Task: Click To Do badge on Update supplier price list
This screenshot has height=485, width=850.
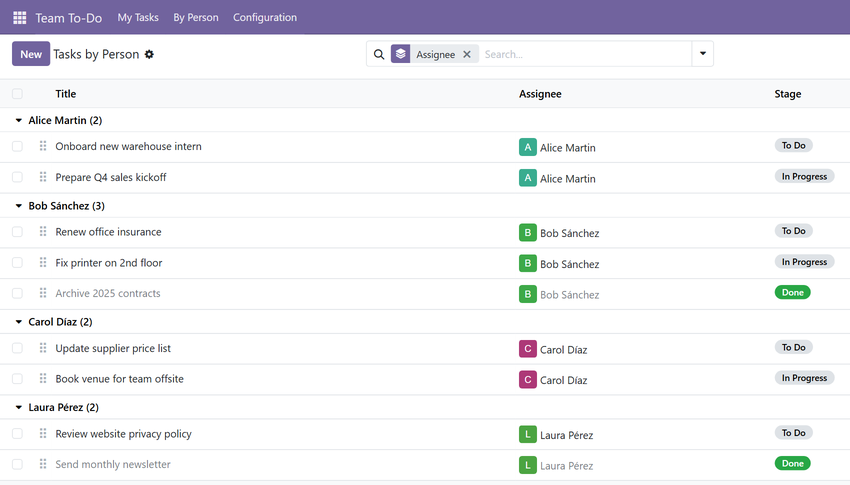Action: (x=794, y=347)
